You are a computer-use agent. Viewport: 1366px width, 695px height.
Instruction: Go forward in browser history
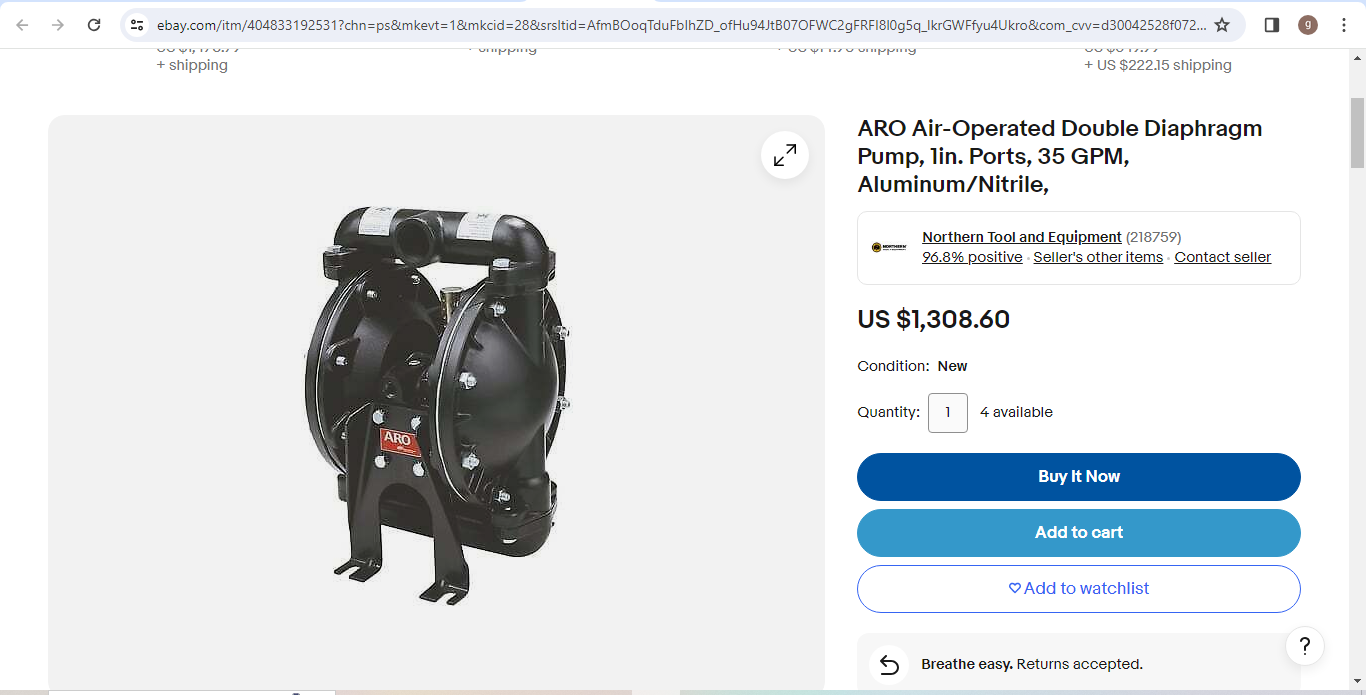click(x=58, y=25)
